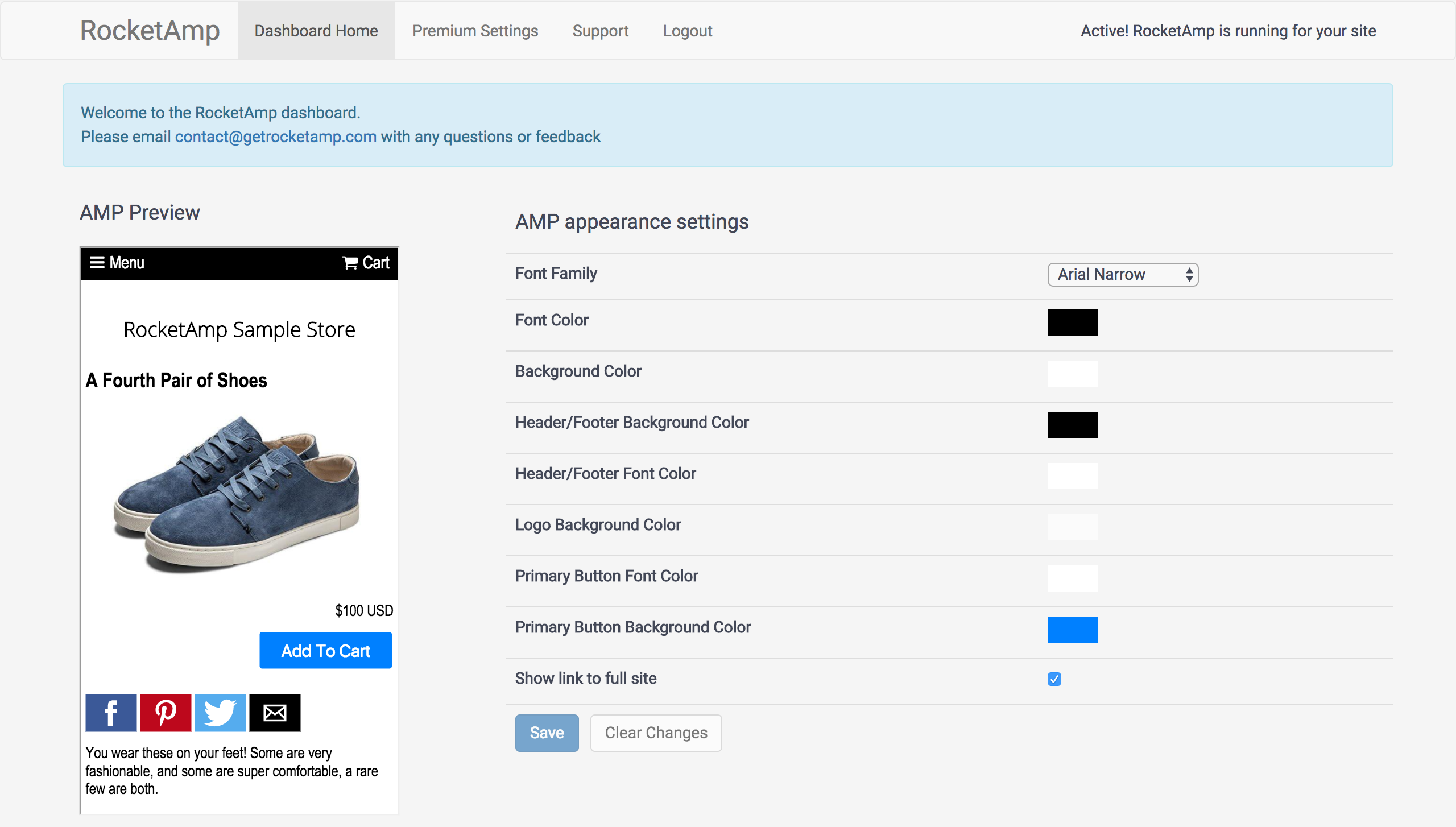This screenshot has width=1456, height=827.
Task: Click the RocketAmp brand logo
Action: [x=150, y=31]
